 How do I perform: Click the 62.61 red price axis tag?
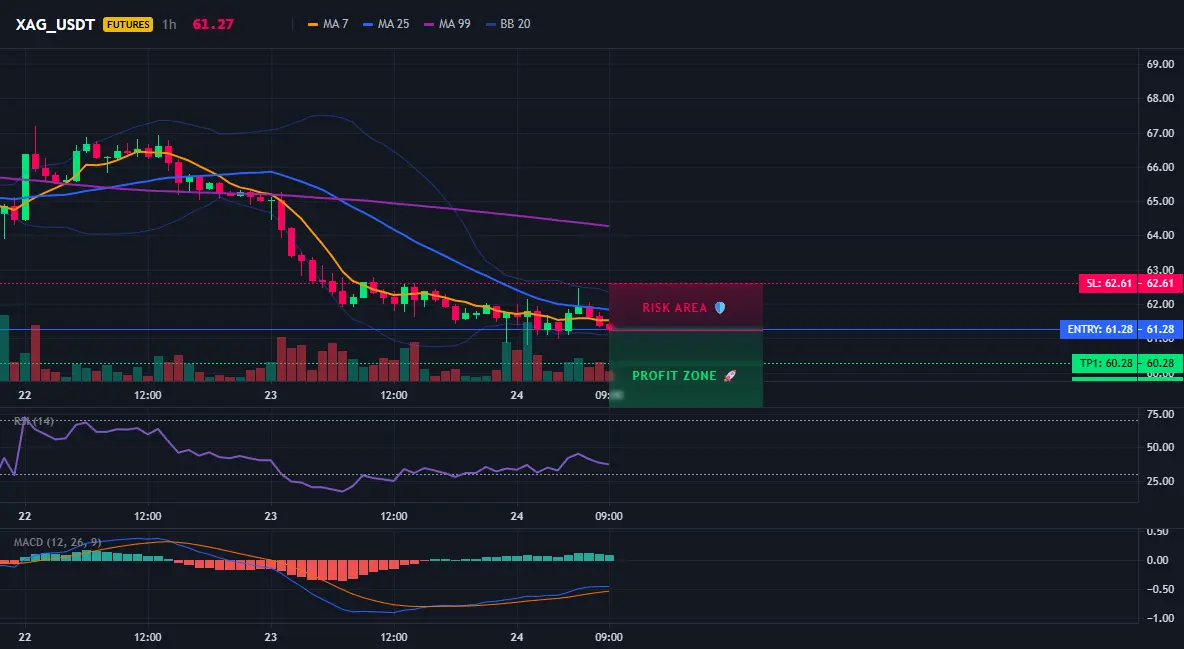1161,283
